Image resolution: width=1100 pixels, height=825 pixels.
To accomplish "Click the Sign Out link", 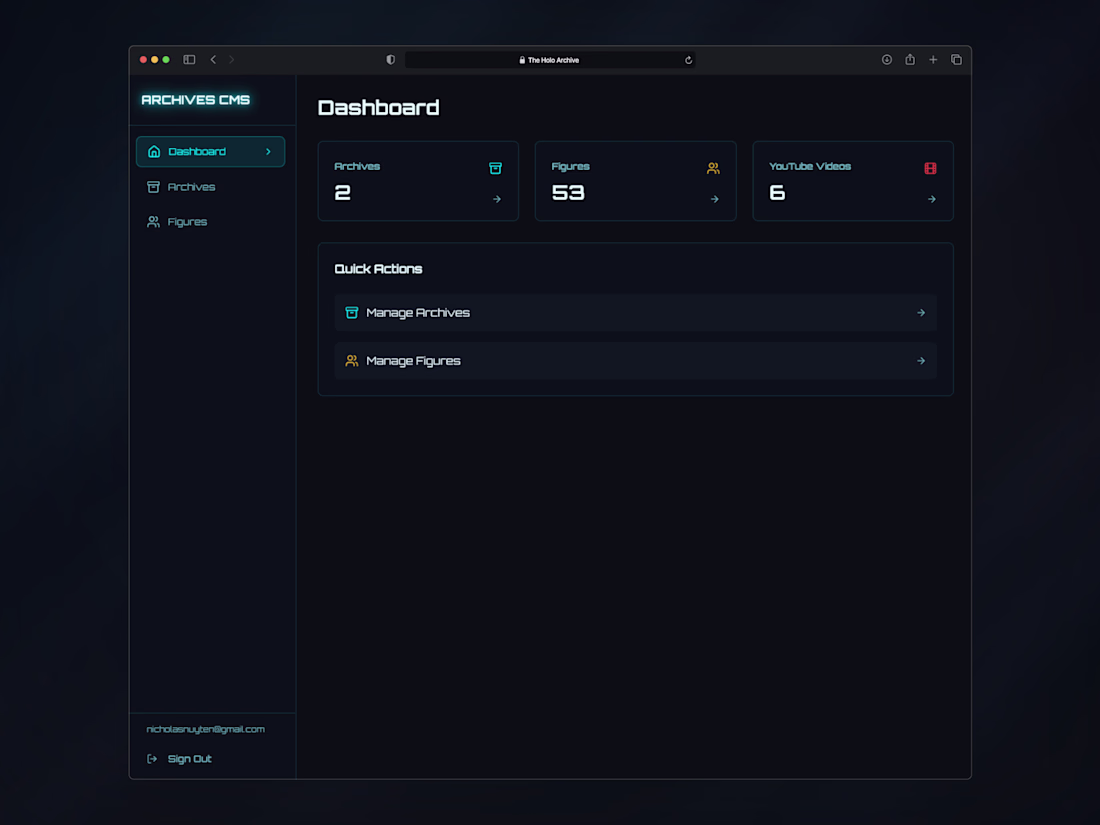I will click(x=189, y=759).
